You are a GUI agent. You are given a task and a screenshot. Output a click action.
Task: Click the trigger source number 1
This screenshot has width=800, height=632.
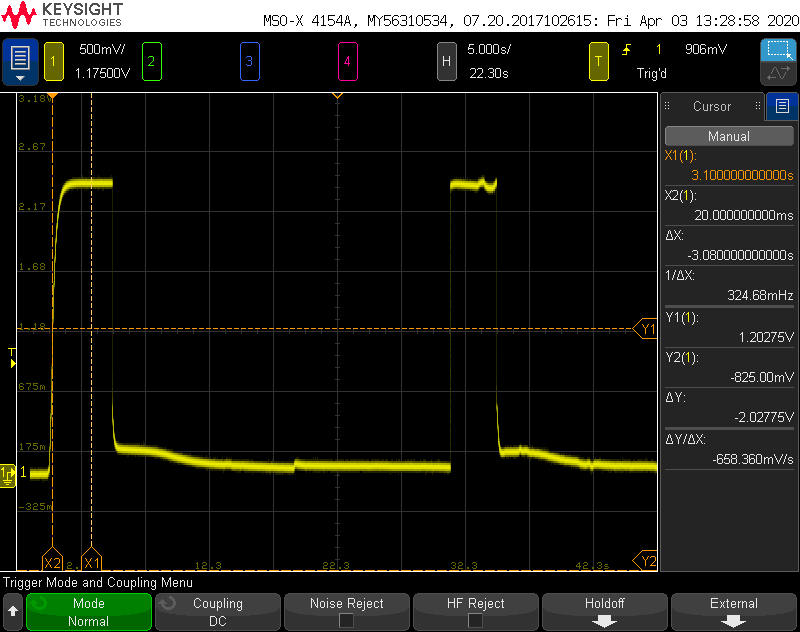(x=659, y=49)
